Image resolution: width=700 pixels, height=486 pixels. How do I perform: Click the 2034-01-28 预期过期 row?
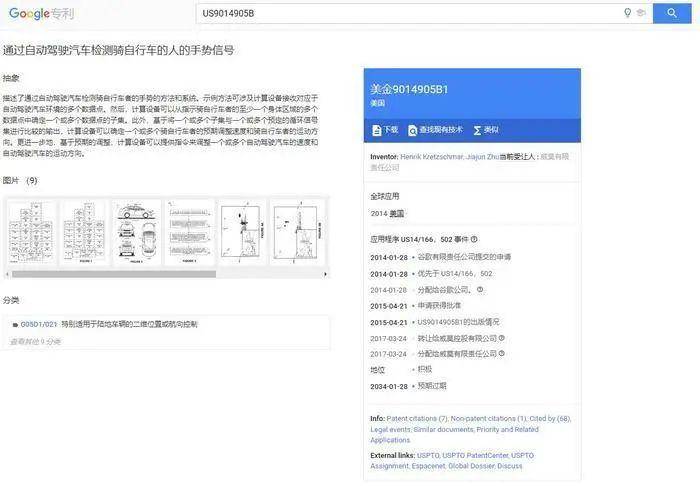point(408,386)
